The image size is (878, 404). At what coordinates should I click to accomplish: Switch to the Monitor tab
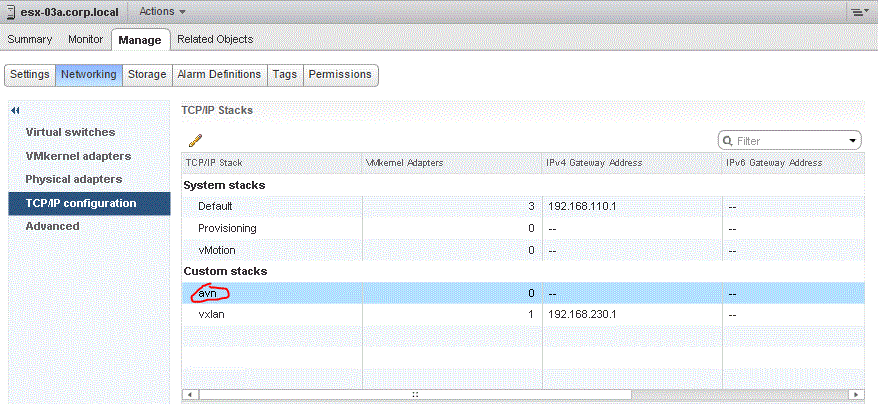coord(86,39)
